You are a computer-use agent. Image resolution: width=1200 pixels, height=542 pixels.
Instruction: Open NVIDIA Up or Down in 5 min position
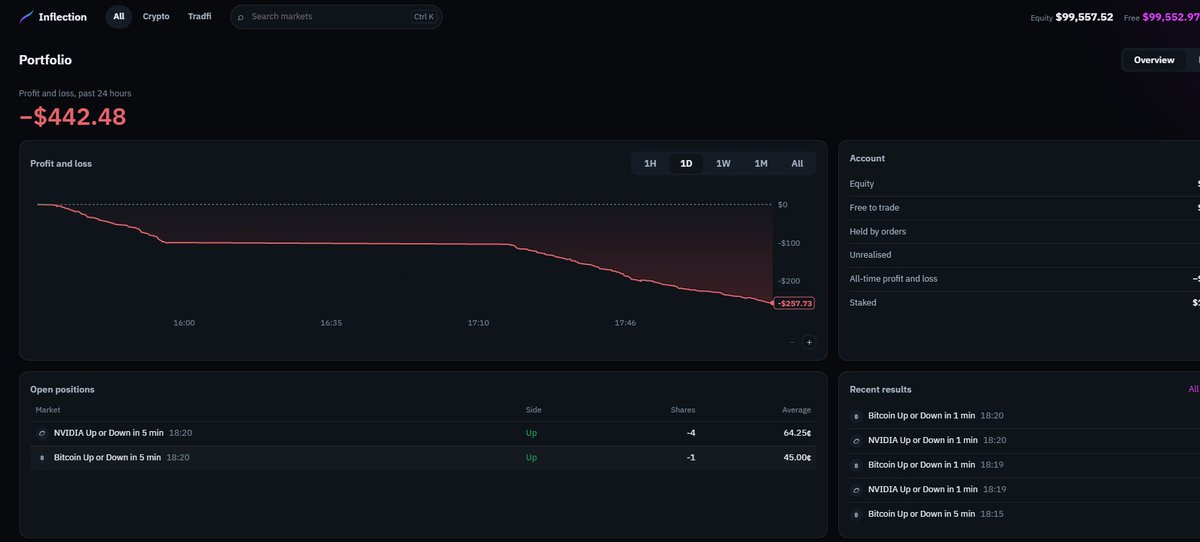(423, 433)
